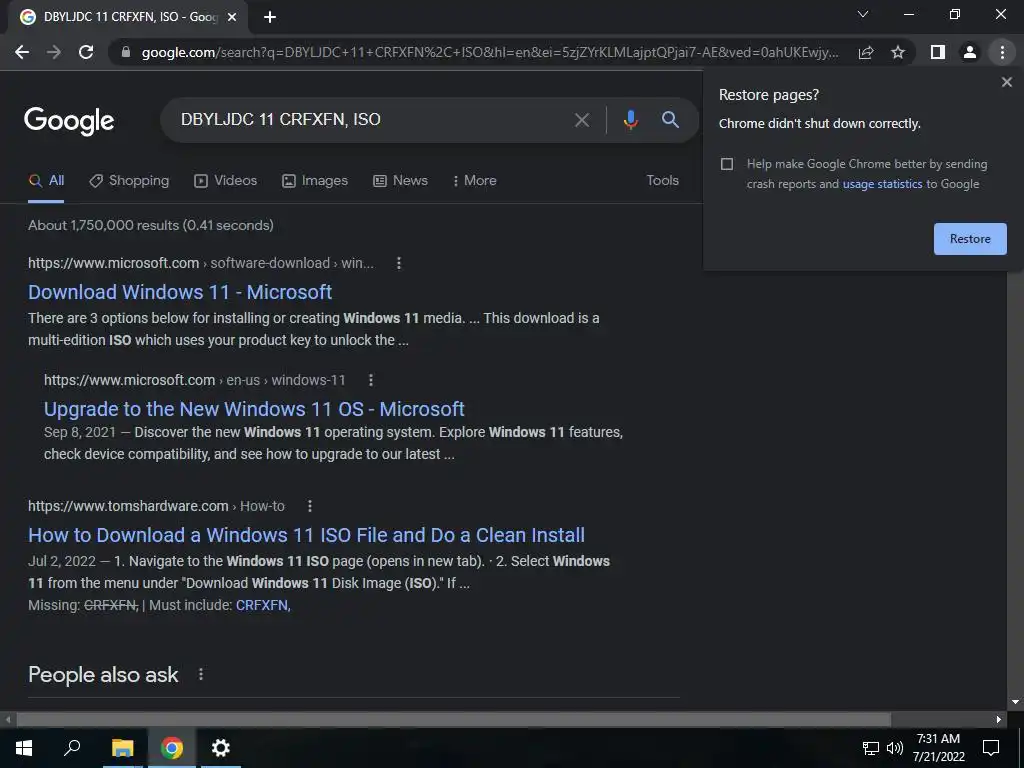
Task: Click the vertical scrollbar down arrow
Action: click(x=1015, y=702)
